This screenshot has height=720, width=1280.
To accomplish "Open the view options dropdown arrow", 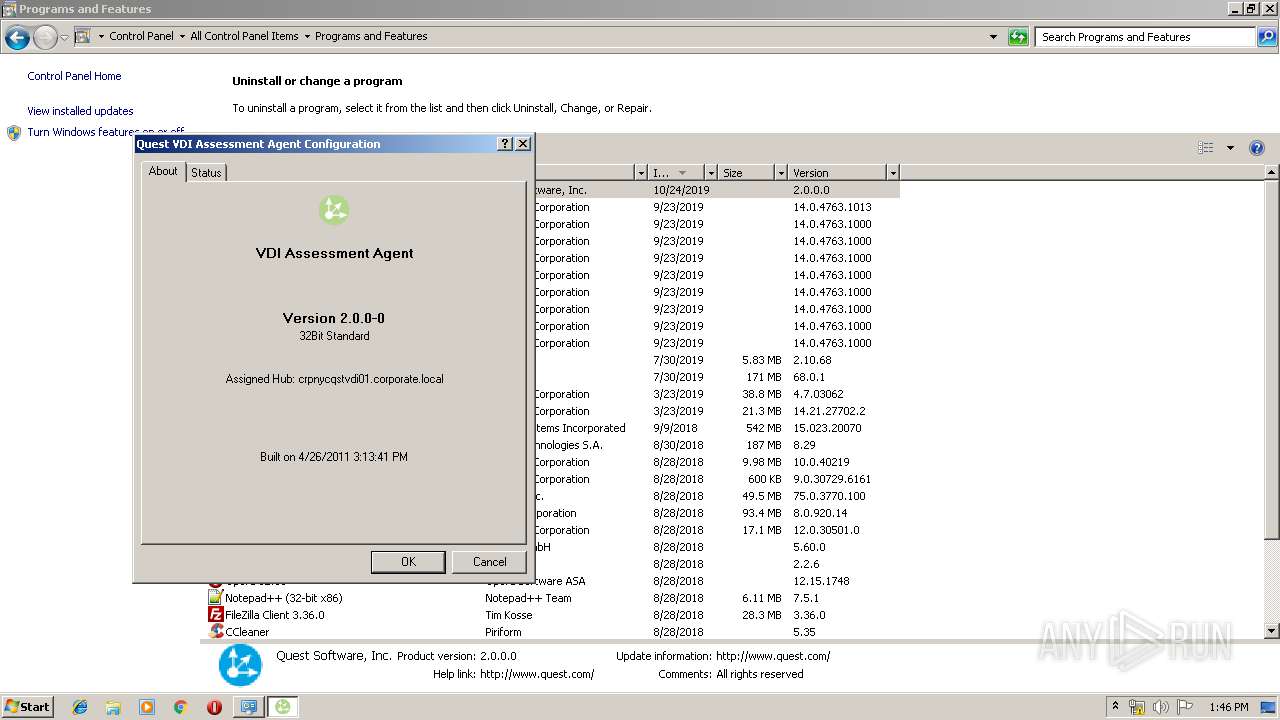I will click(x=1230, y=148).
